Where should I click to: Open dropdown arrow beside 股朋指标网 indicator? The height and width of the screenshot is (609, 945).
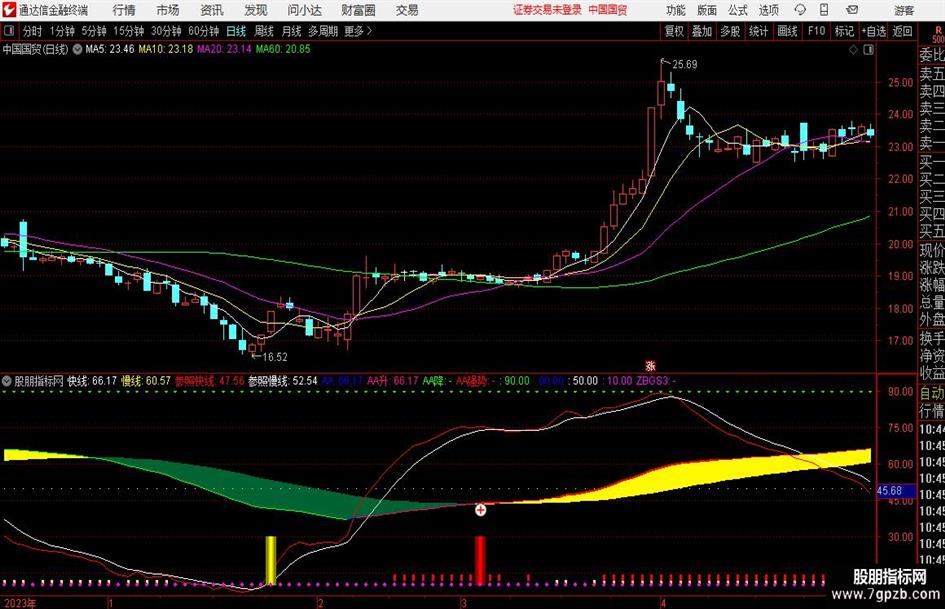tap(7, 381)
